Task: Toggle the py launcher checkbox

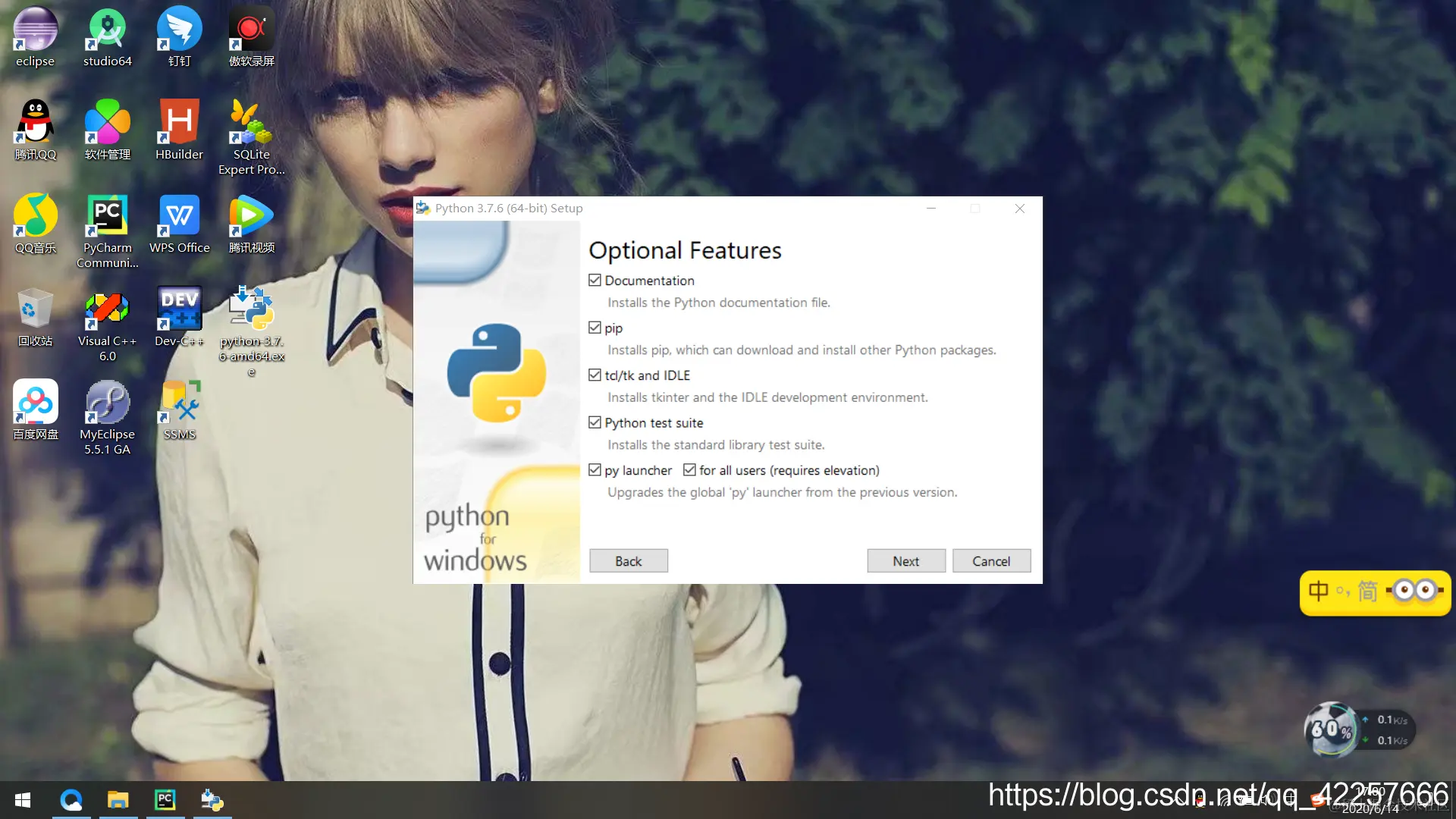Action: [595, 470]
